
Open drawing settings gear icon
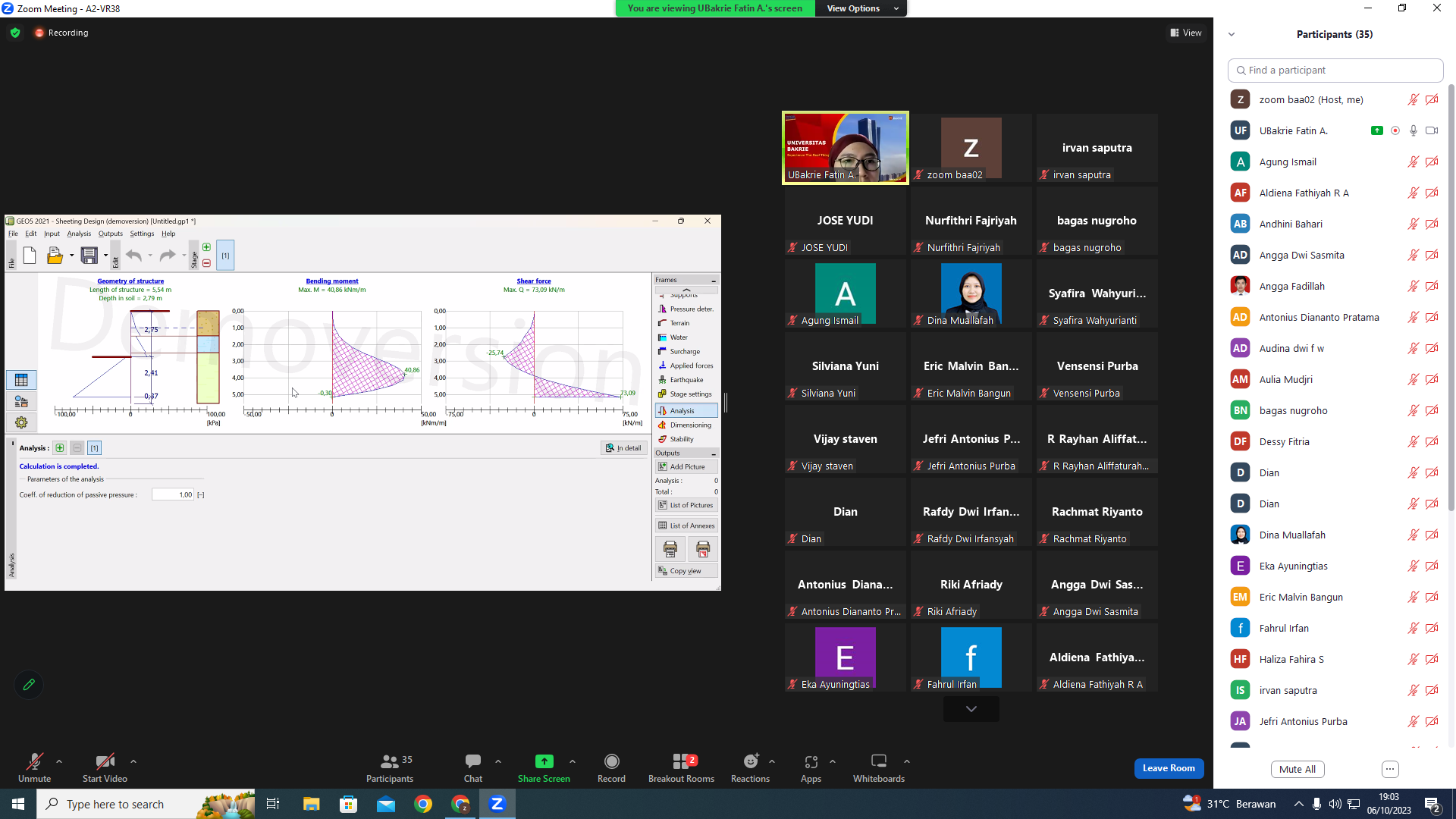21,422
